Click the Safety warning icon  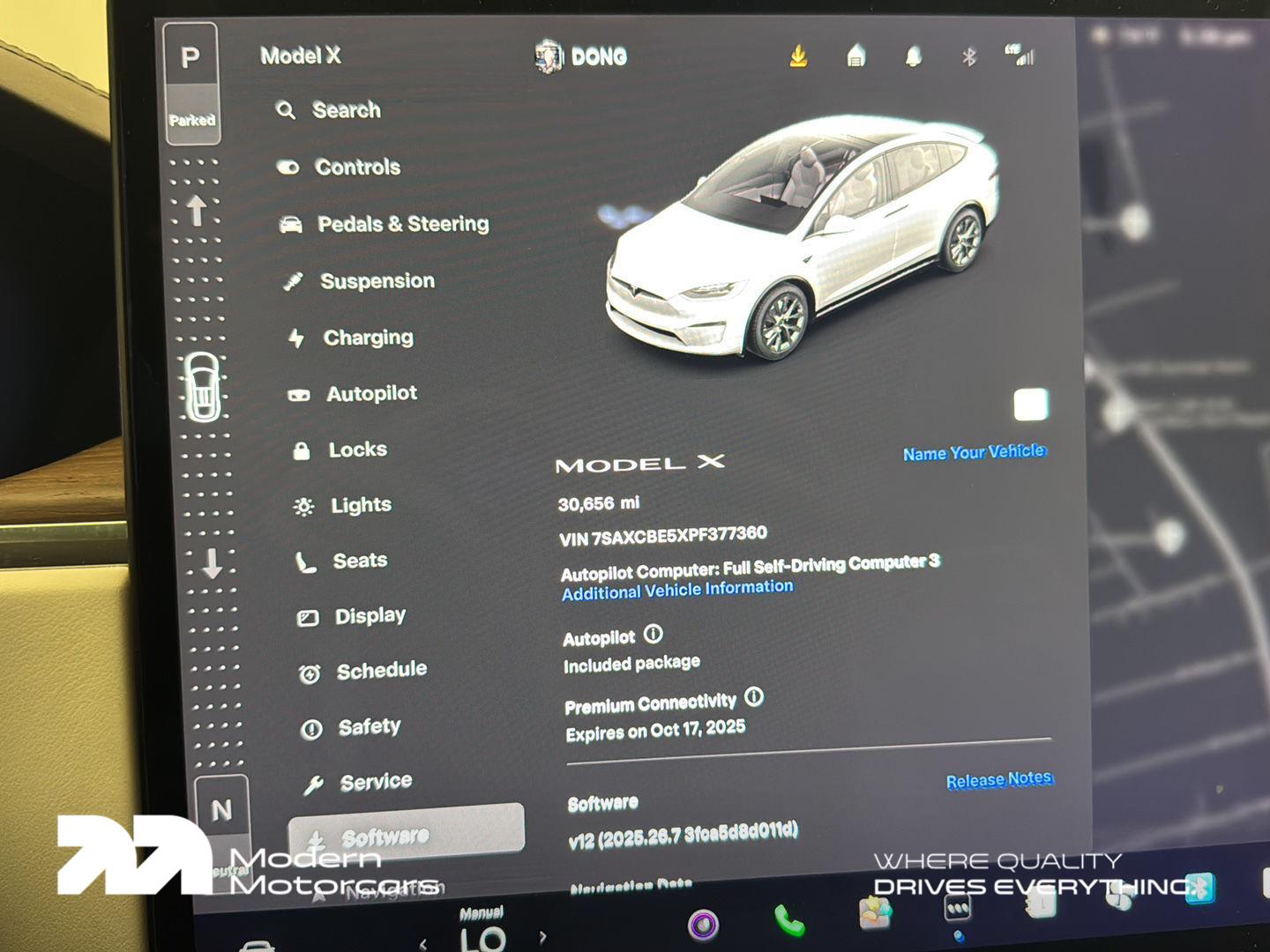(311, 730)
